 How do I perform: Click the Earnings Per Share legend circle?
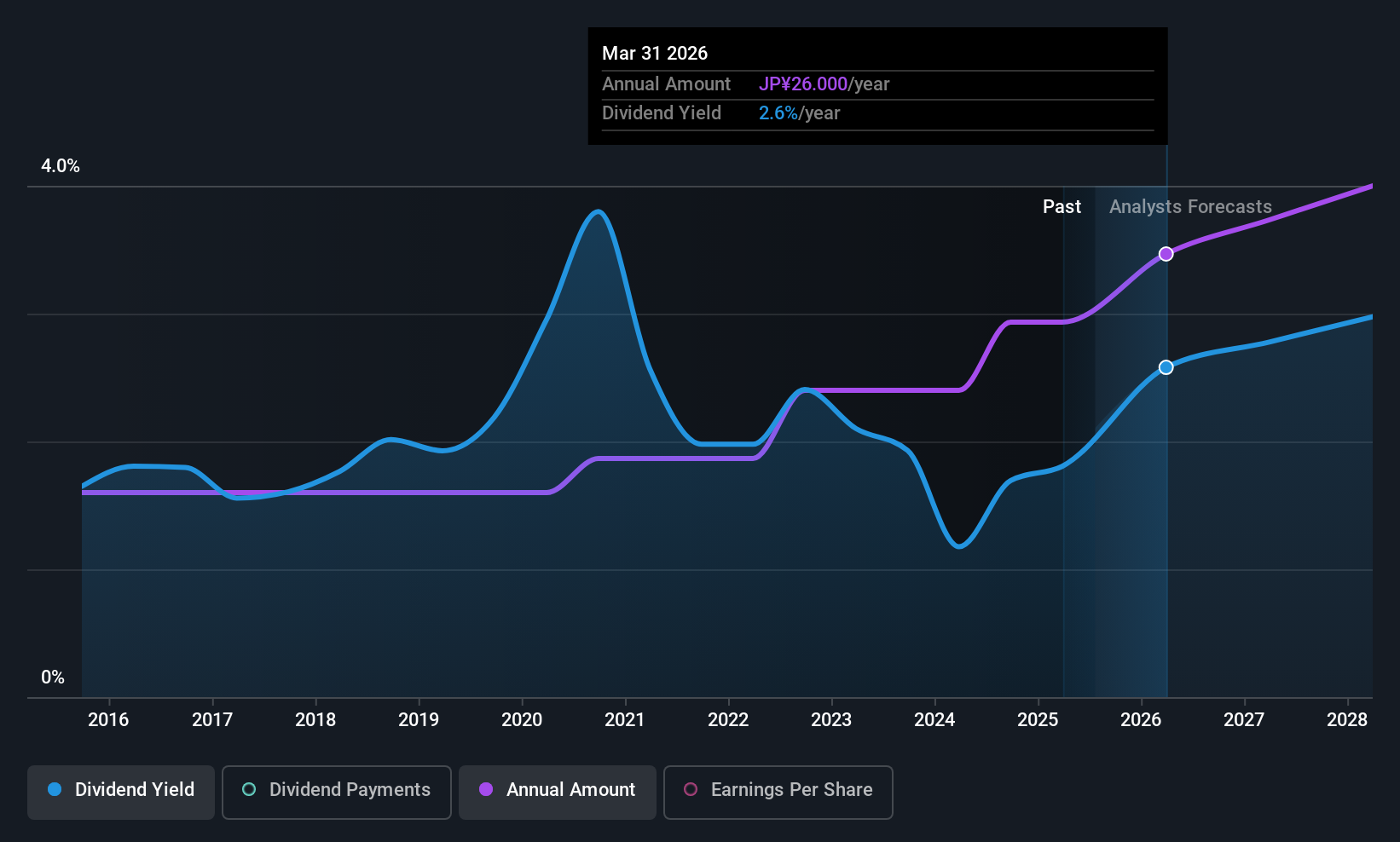(x=691, y=789)
